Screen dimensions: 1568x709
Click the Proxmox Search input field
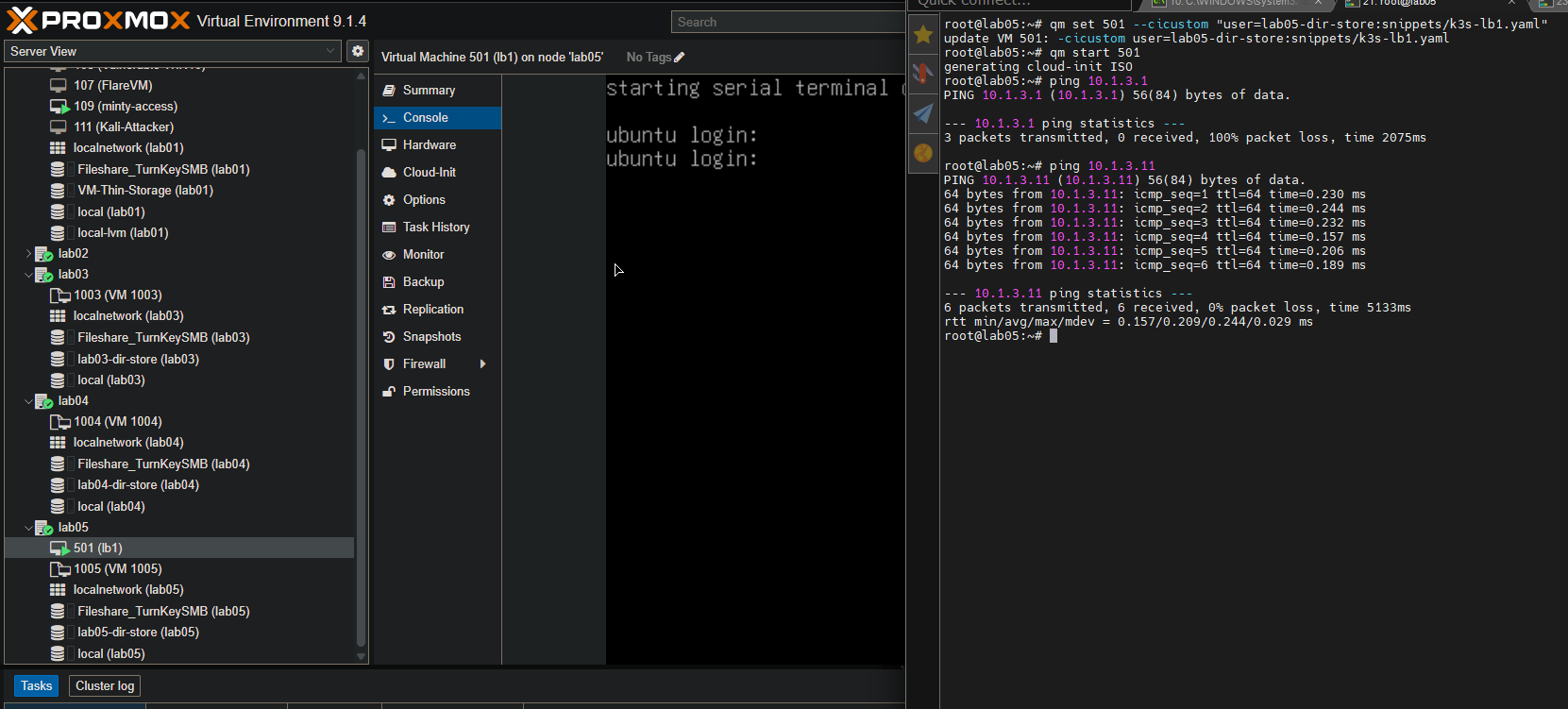click(x=788, y=22)
